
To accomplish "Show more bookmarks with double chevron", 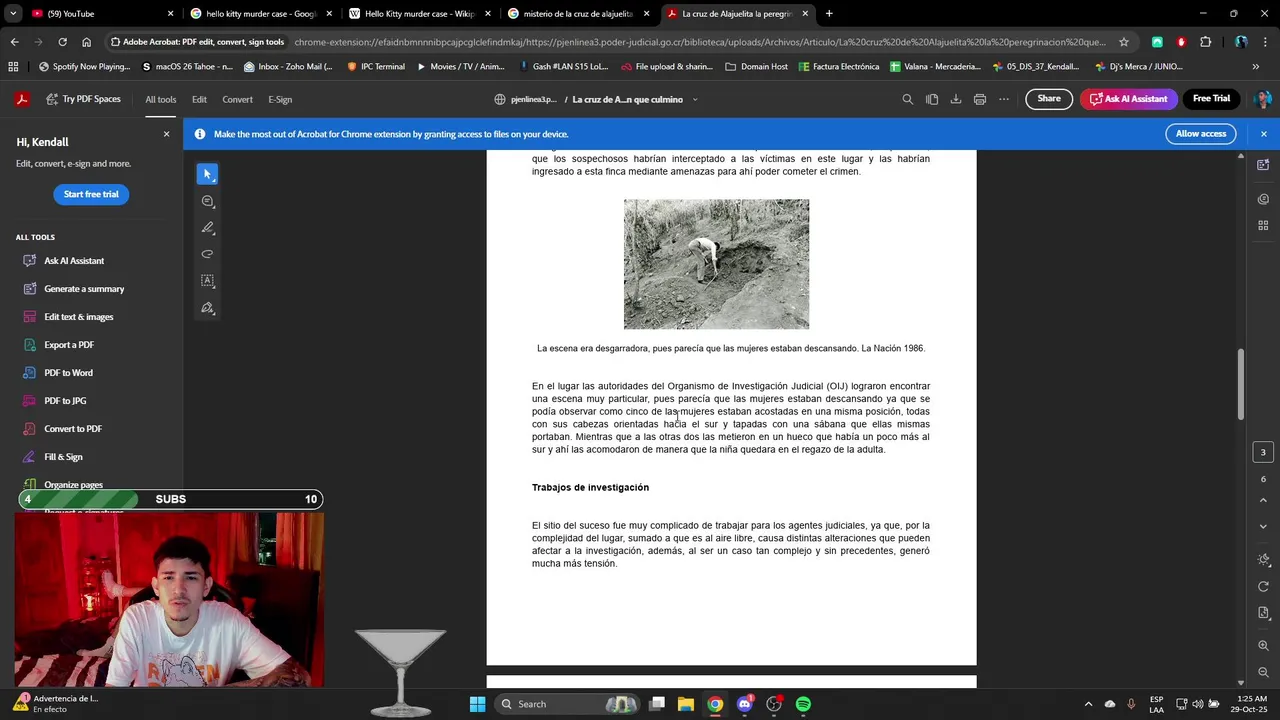I will (x=1255, y=67).
